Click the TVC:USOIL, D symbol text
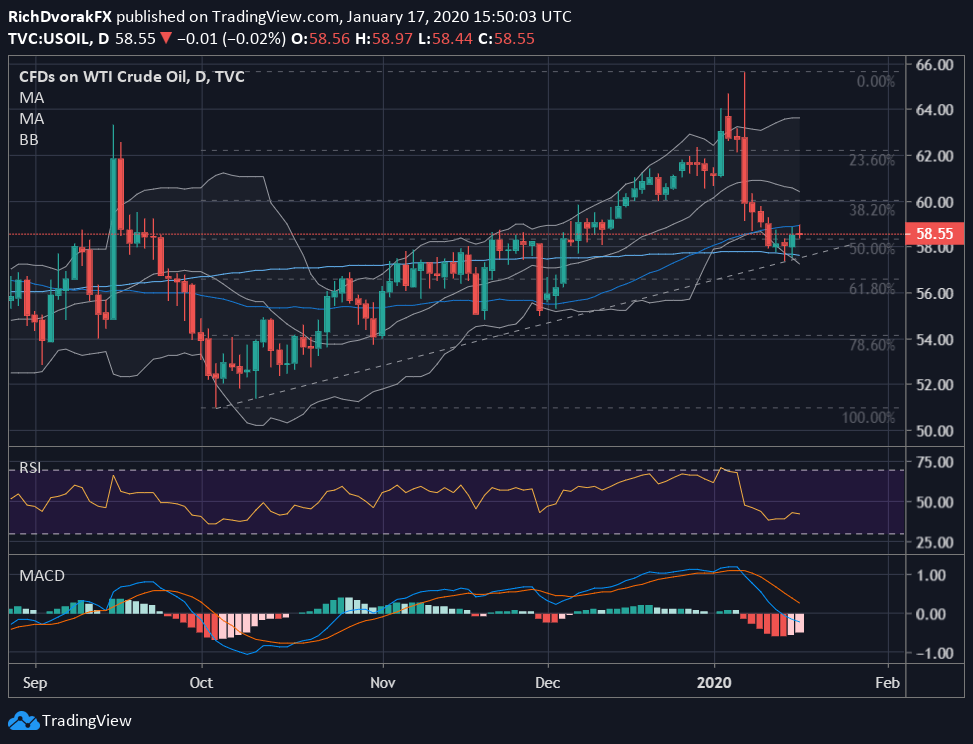Viewport: 973px width, 744px height. coord(58,38)
